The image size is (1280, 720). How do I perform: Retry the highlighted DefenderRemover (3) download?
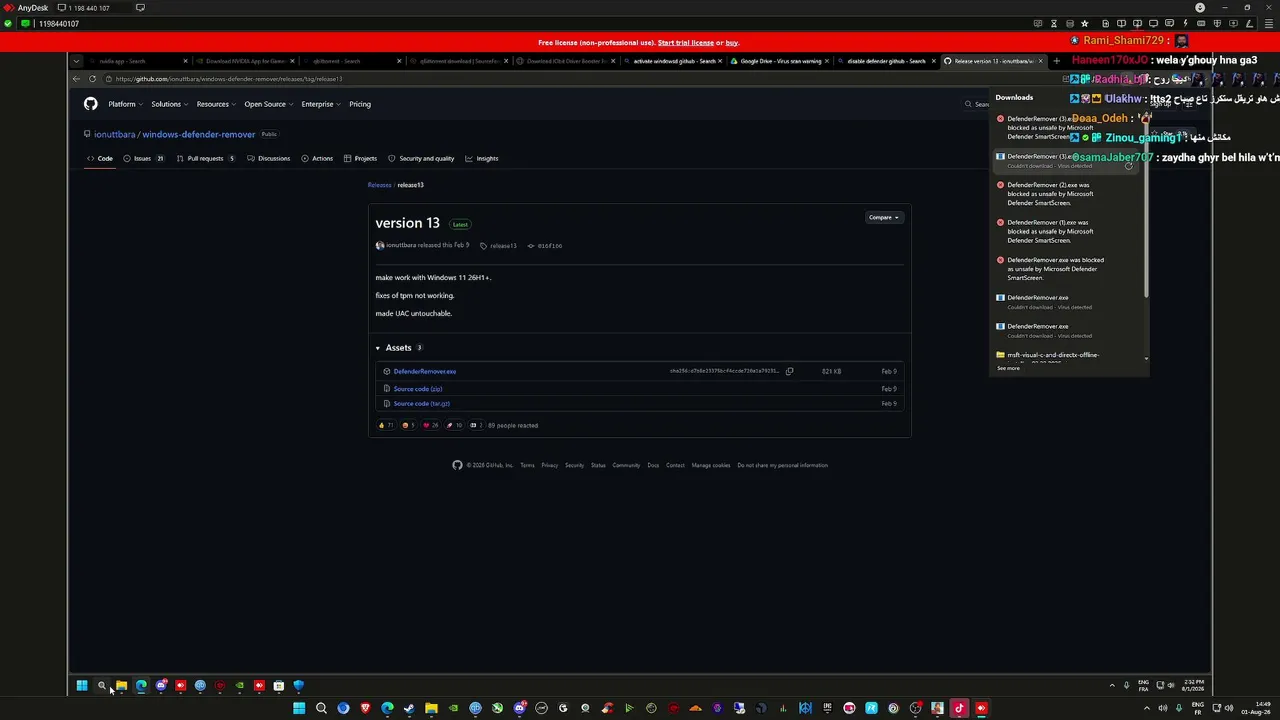1129,166
